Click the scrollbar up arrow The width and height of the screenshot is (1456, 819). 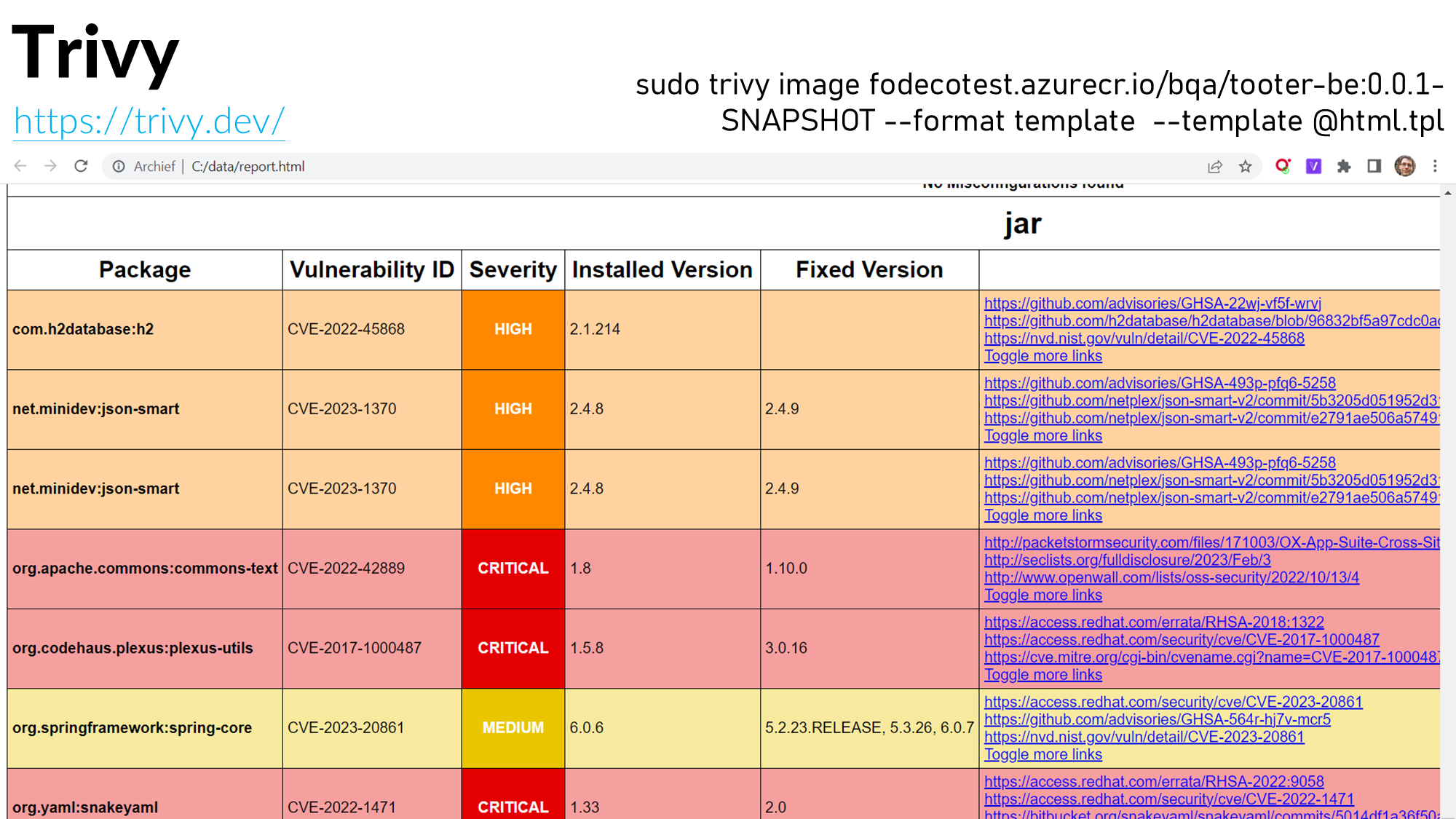(1447, 193)
